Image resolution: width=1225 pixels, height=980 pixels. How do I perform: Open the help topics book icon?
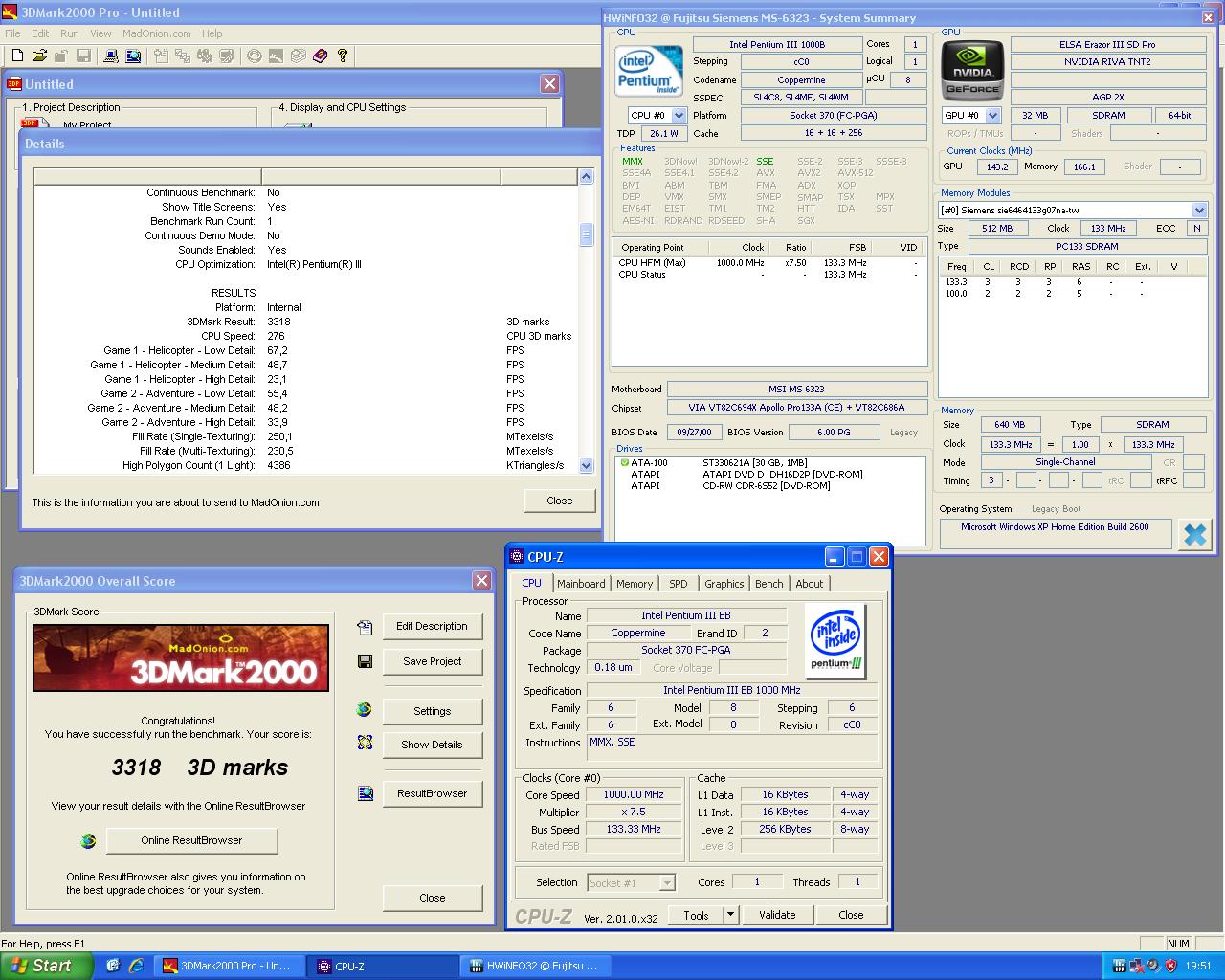pos(320,56)
